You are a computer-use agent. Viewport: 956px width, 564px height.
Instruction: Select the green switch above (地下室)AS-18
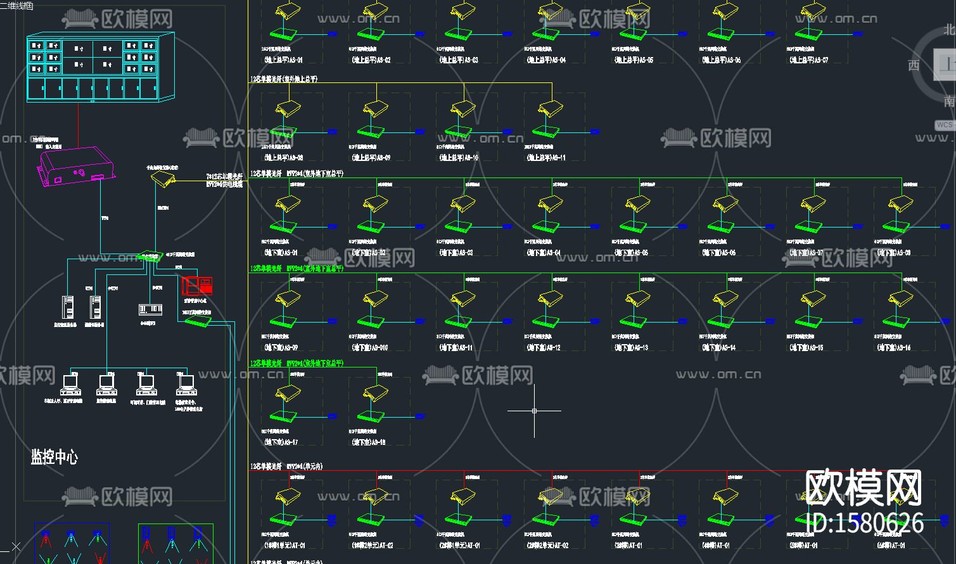[x=371, y=416]
